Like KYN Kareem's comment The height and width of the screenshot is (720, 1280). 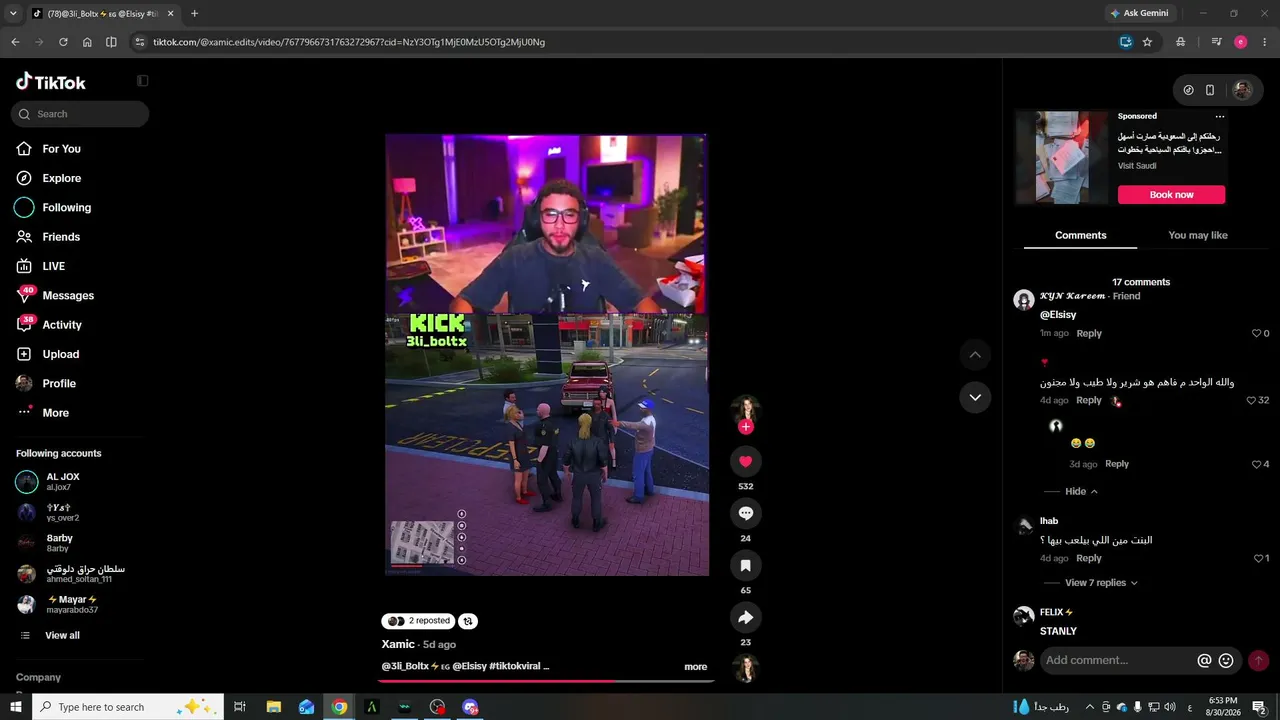click(x=1257, y=334)
